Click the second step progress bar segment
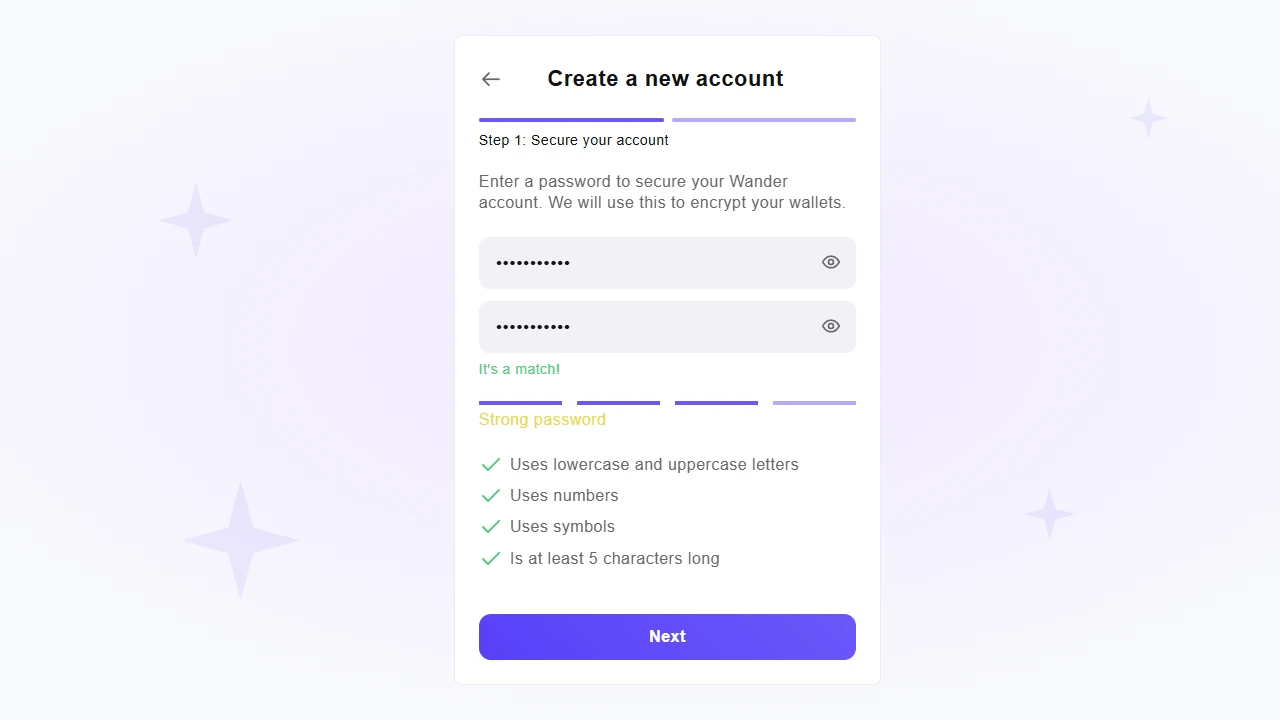 [764, 120]
